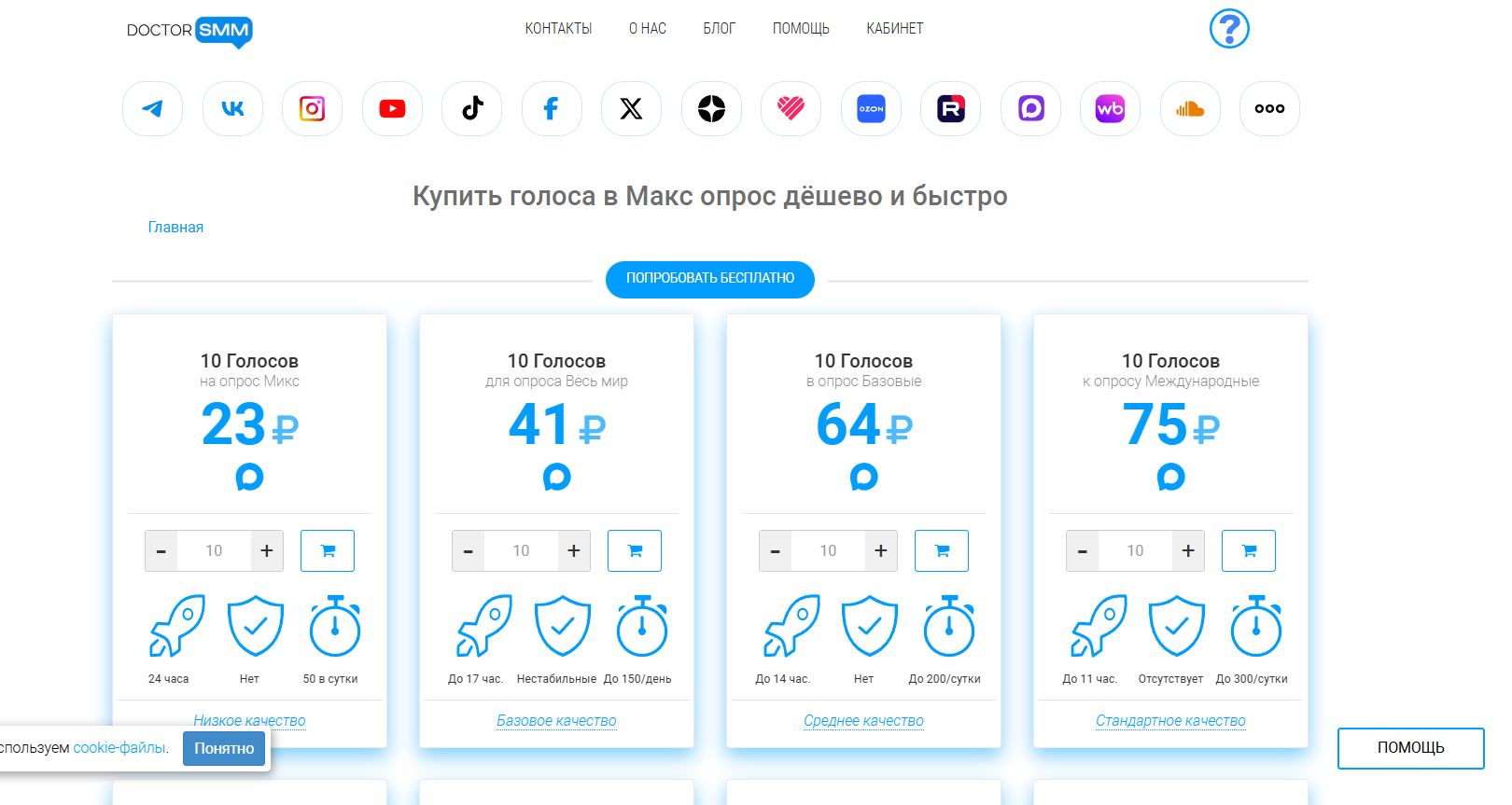Screen dimensions: 1512x805
Task: Open the Facebook services icon
Action: [552, 109]
